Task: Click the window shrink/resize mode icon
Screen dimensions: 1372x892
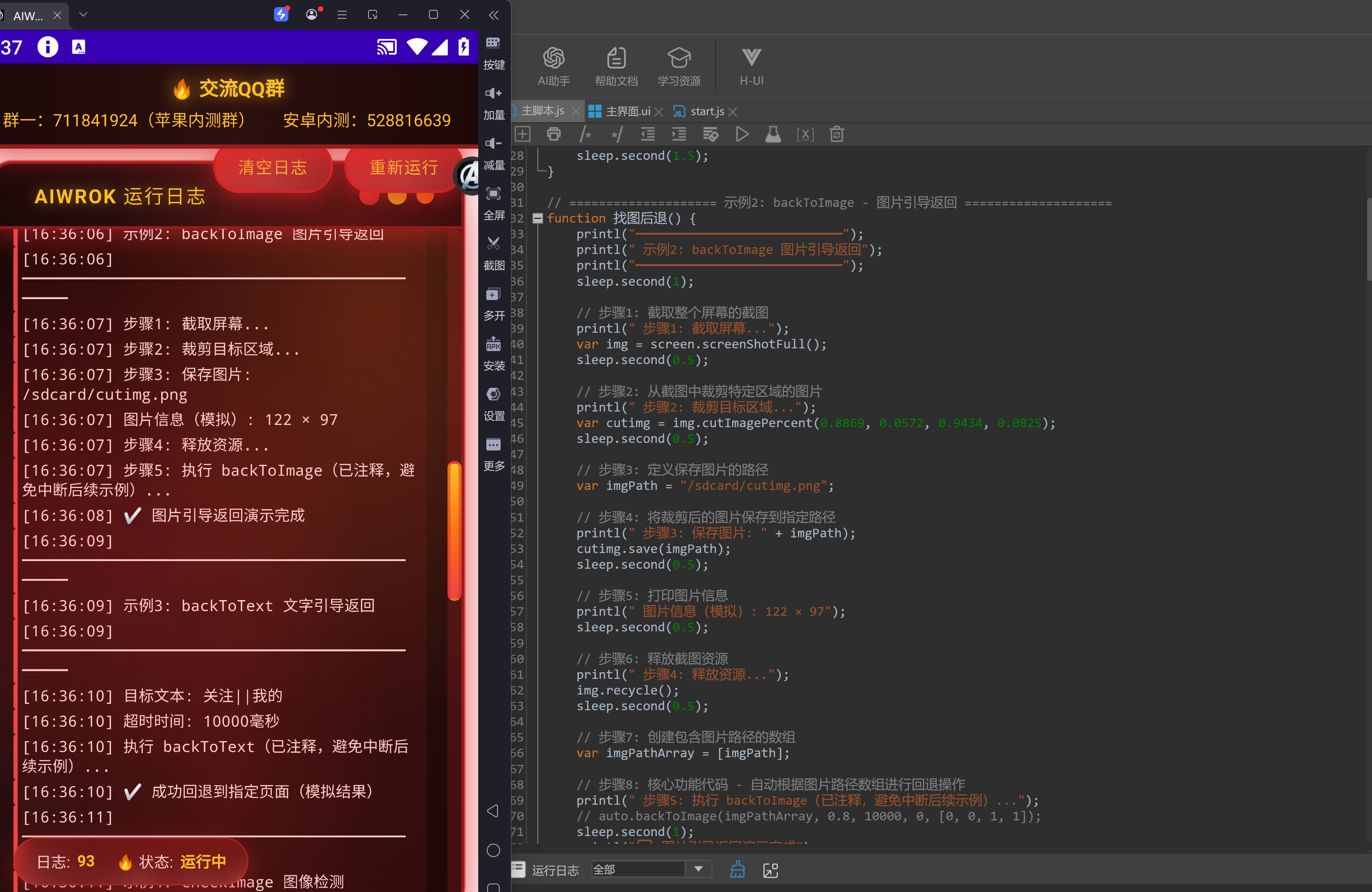Action: pos(373,15)
